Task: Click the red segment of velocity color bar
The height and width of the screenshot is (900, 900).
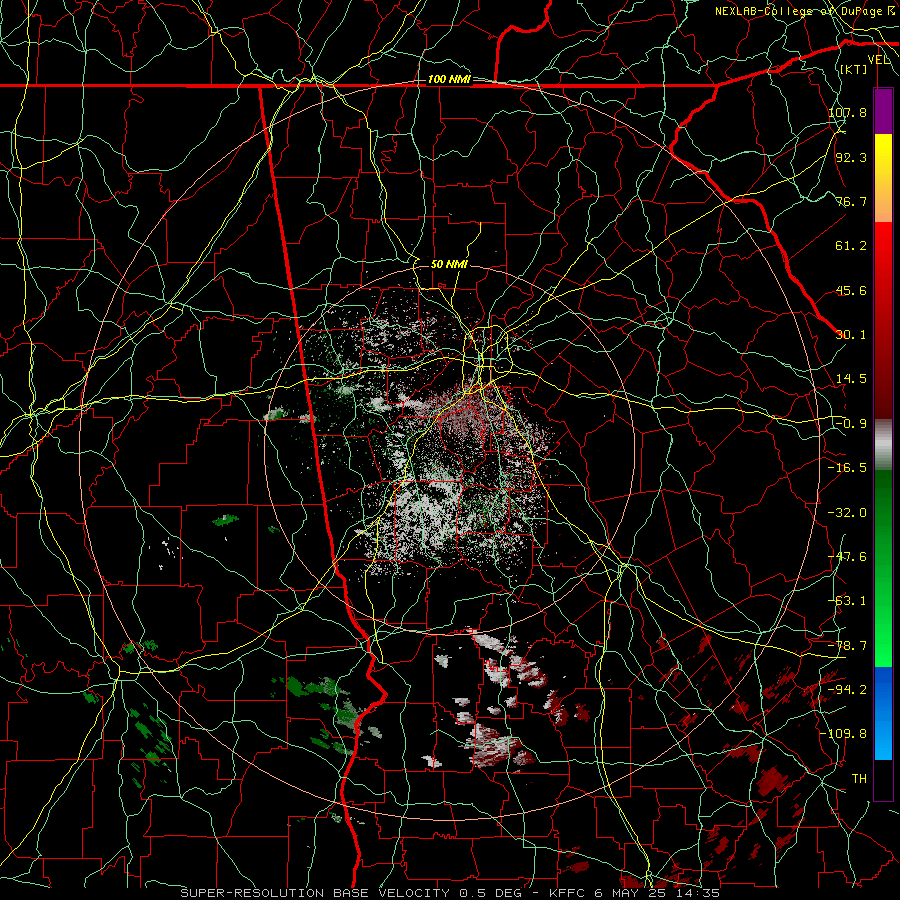Action: coord(883,320)
